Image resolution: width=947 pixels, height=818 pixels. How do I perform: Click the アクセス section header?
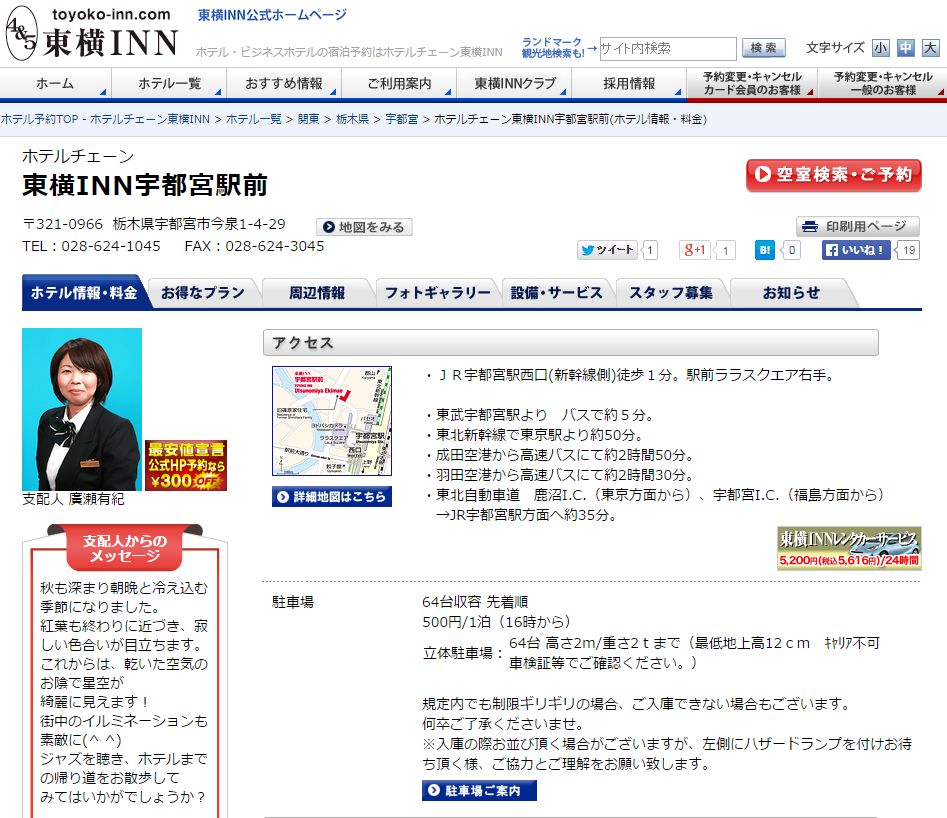[x=571, y=343]
